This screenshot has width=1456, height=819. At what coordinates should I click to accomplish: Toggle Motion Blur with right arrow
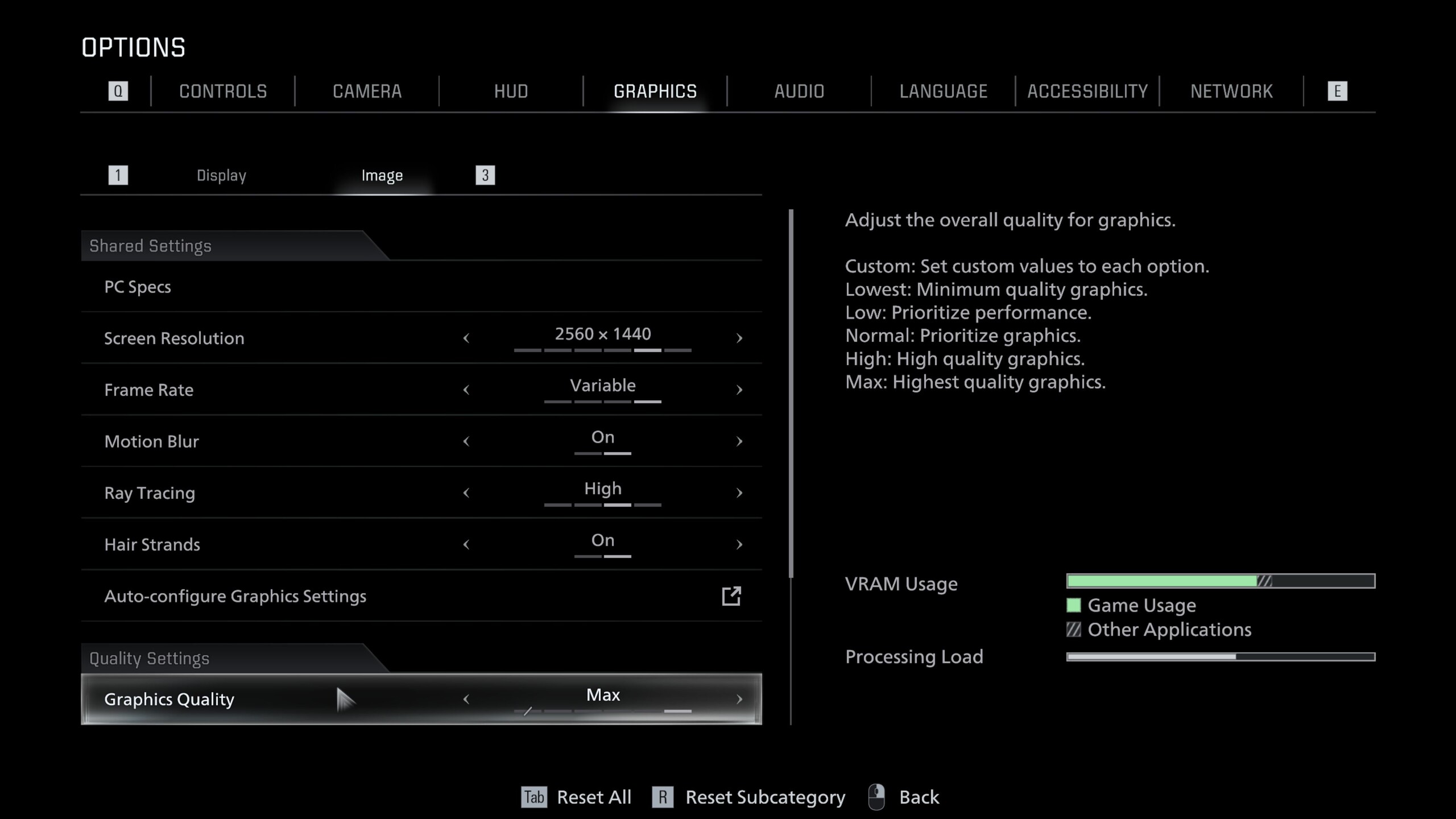(x=739, y=441)
